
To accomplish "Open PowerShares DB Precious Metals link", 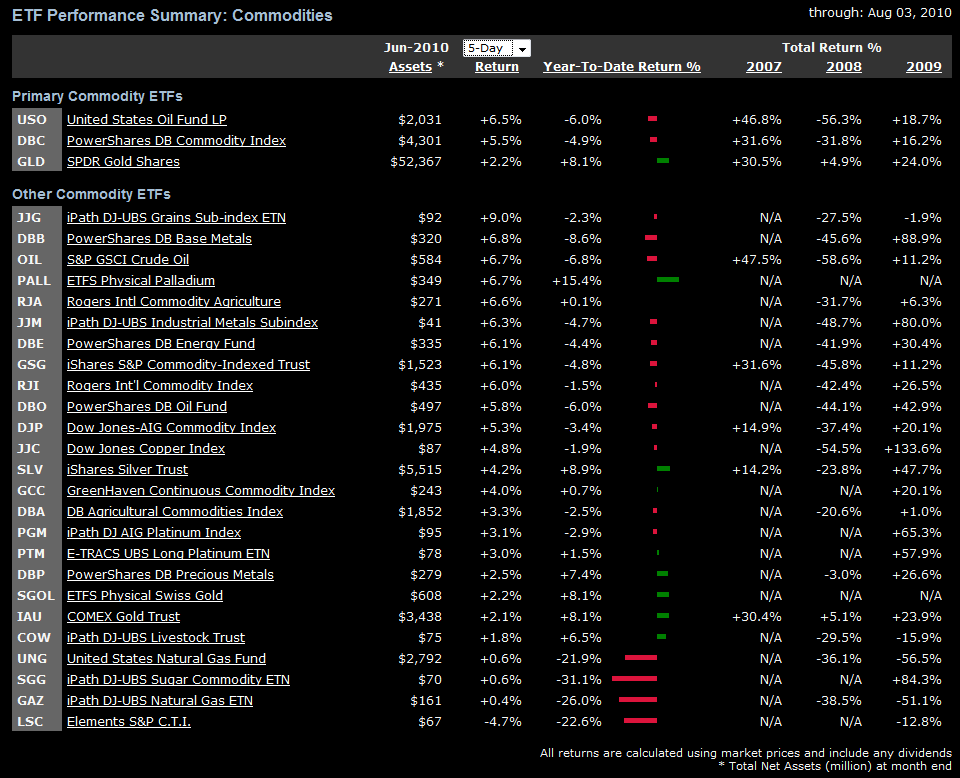I will [170, 575].
